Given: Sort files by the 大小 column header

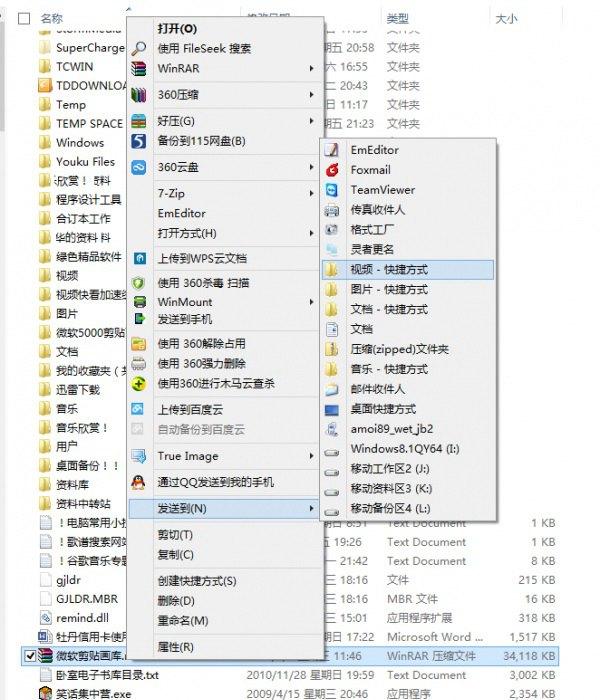Looking at the screenshot, I should [x=506, y=19].
